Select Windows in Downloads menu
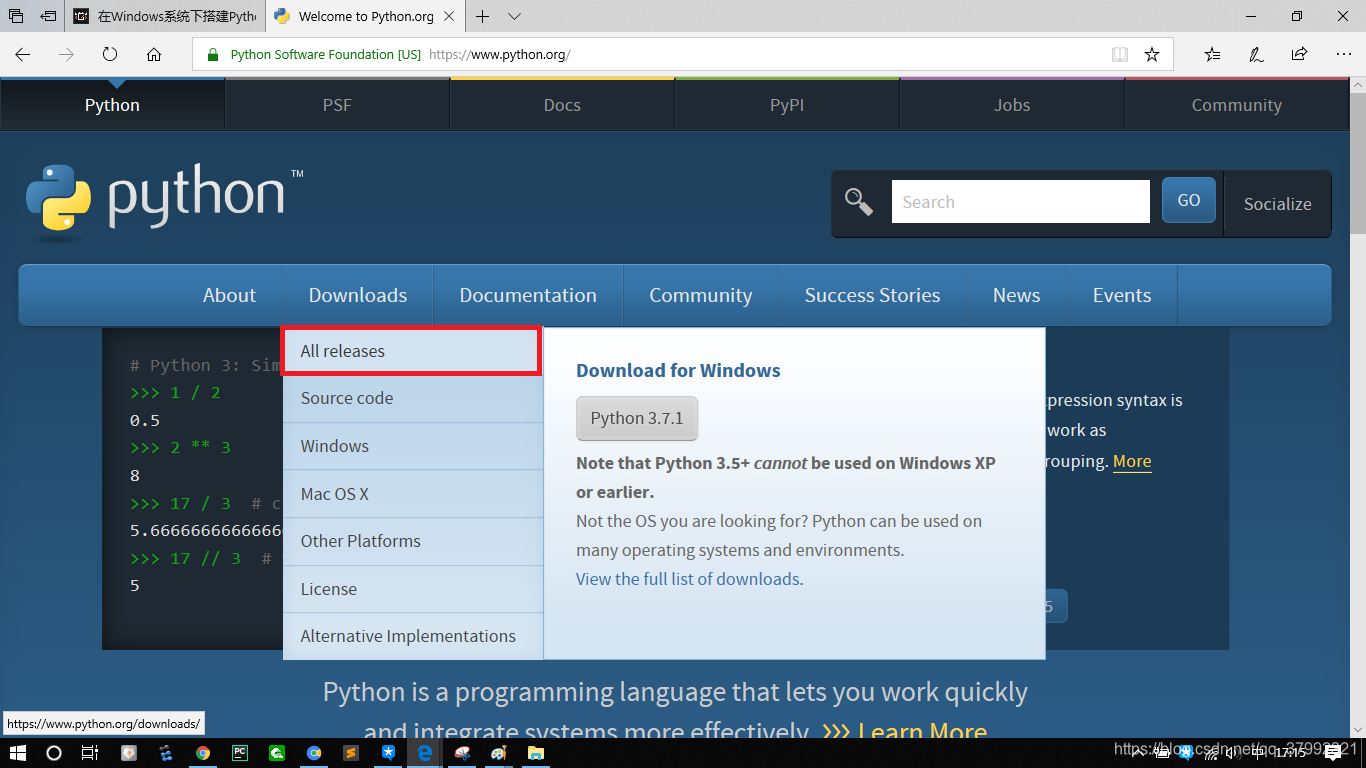Viewport: 1366px width, 768px height. click(x=413, y=446)
